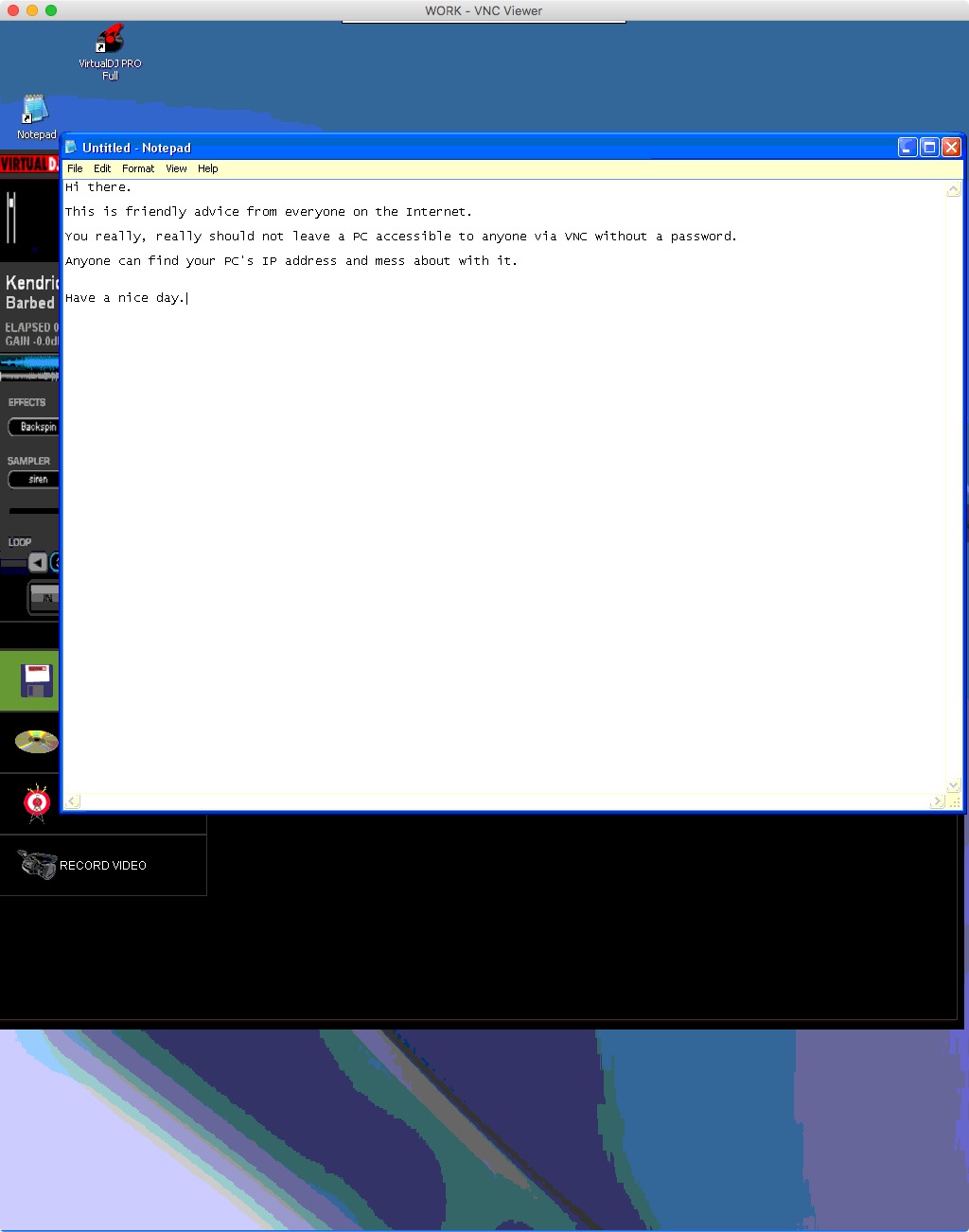Click the Notepad horizontal scroll right arrow
The height and width of the screenshot is (1232, 969).
pos(937,801)
